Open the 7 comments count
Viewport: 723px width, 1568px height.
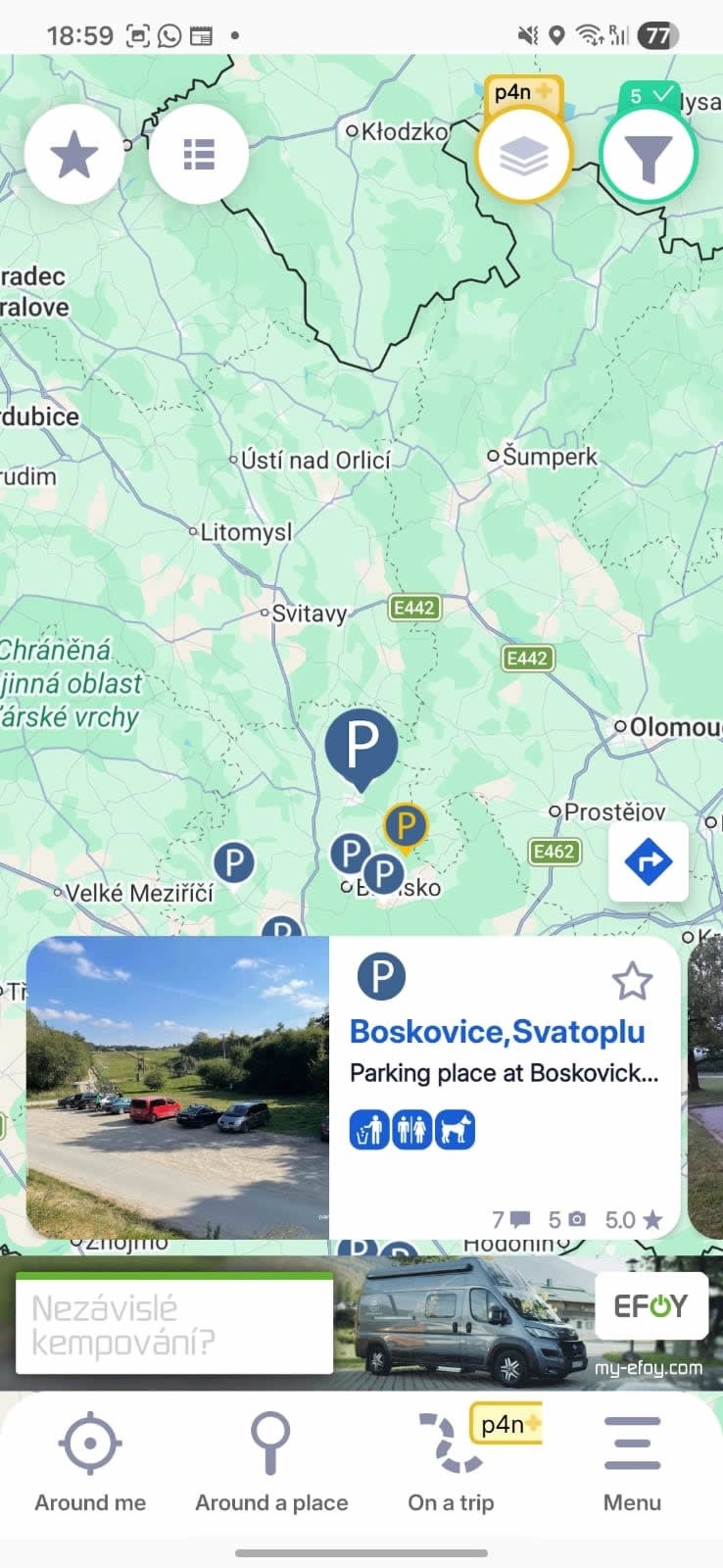coord(510,1220)
